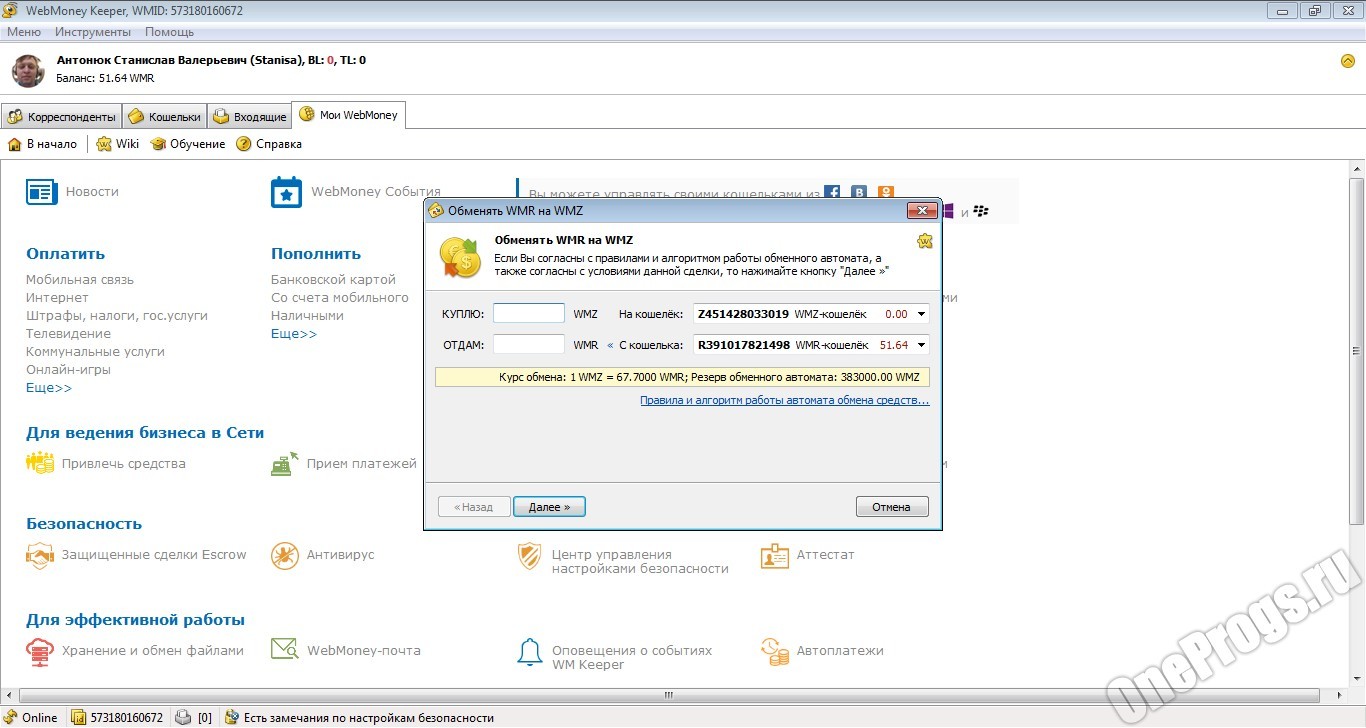Screen dimensions: 1366x728
Task: Click the BlackBerry platform icon
Action: pos(981,212)
